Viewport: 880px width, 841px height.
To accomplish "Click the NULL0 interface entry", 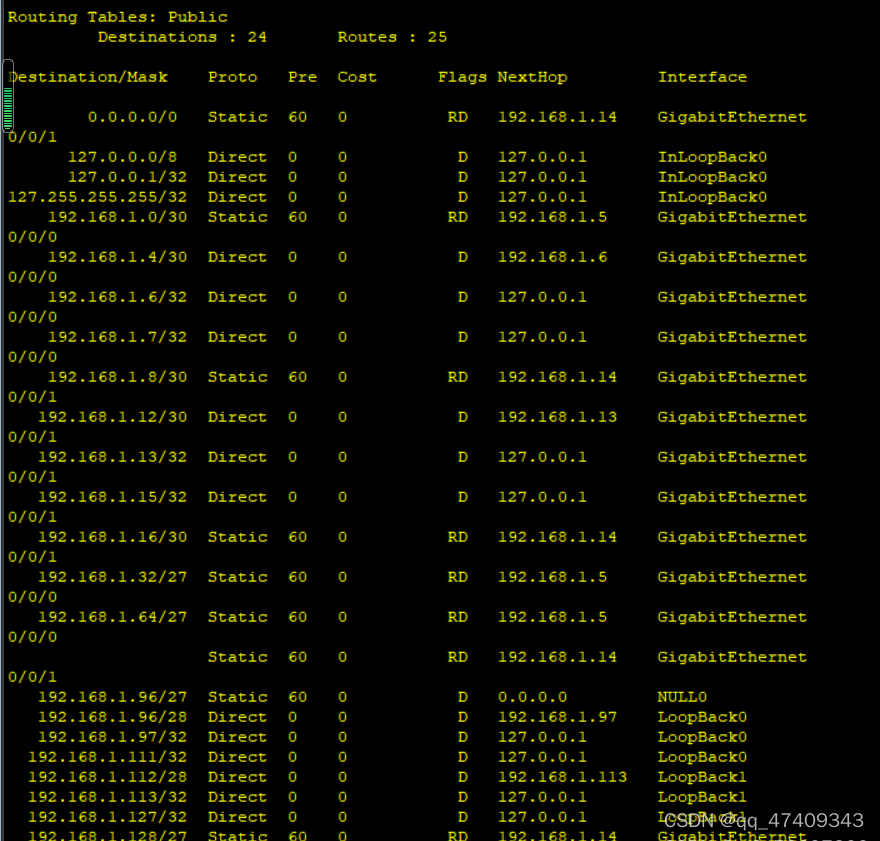I will coord(682,697).
